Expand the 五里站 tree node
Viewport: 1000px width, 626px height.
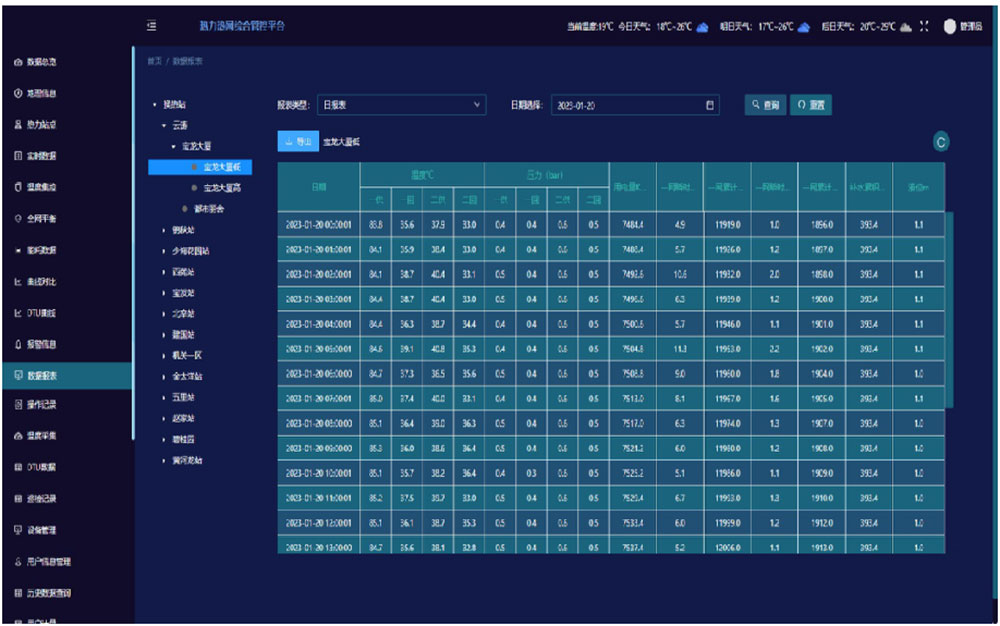pyautogui.click(x=164, y=397)
